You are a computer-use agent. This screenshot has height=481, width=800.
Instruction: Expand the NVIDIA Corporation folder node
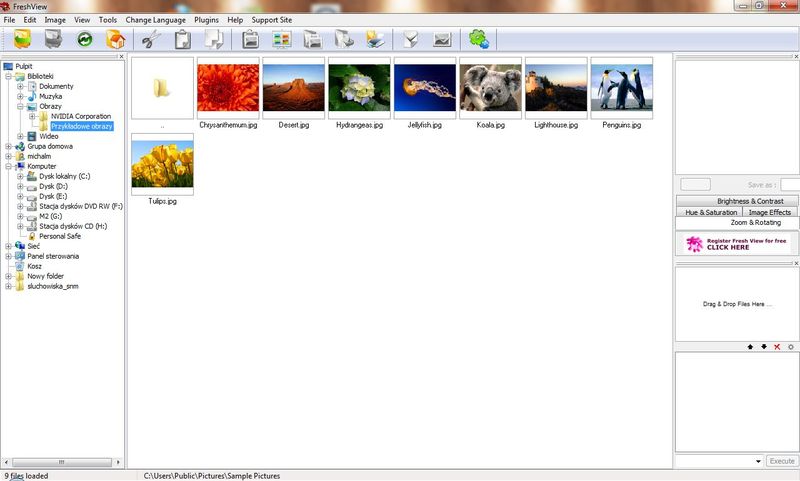coord(32,116)
